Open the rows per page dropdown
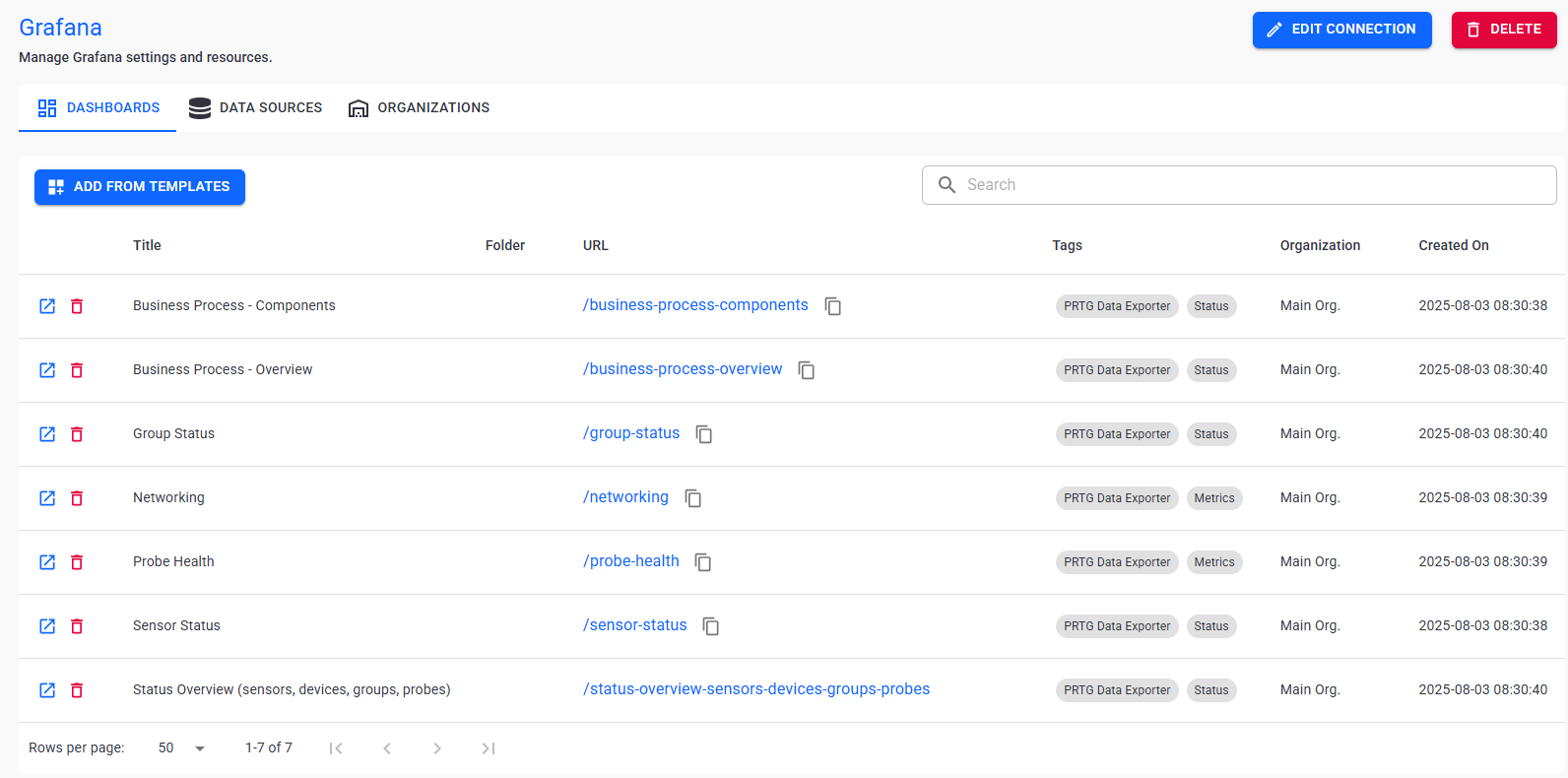Screen dimensions: 1568x778 (x=182, y=748)
